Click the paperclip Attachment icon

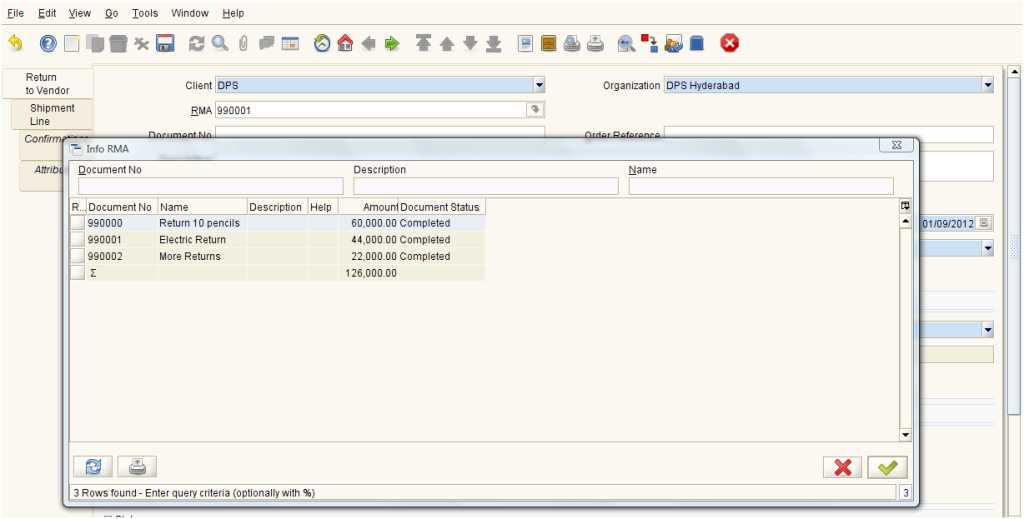tap(243, 44)
